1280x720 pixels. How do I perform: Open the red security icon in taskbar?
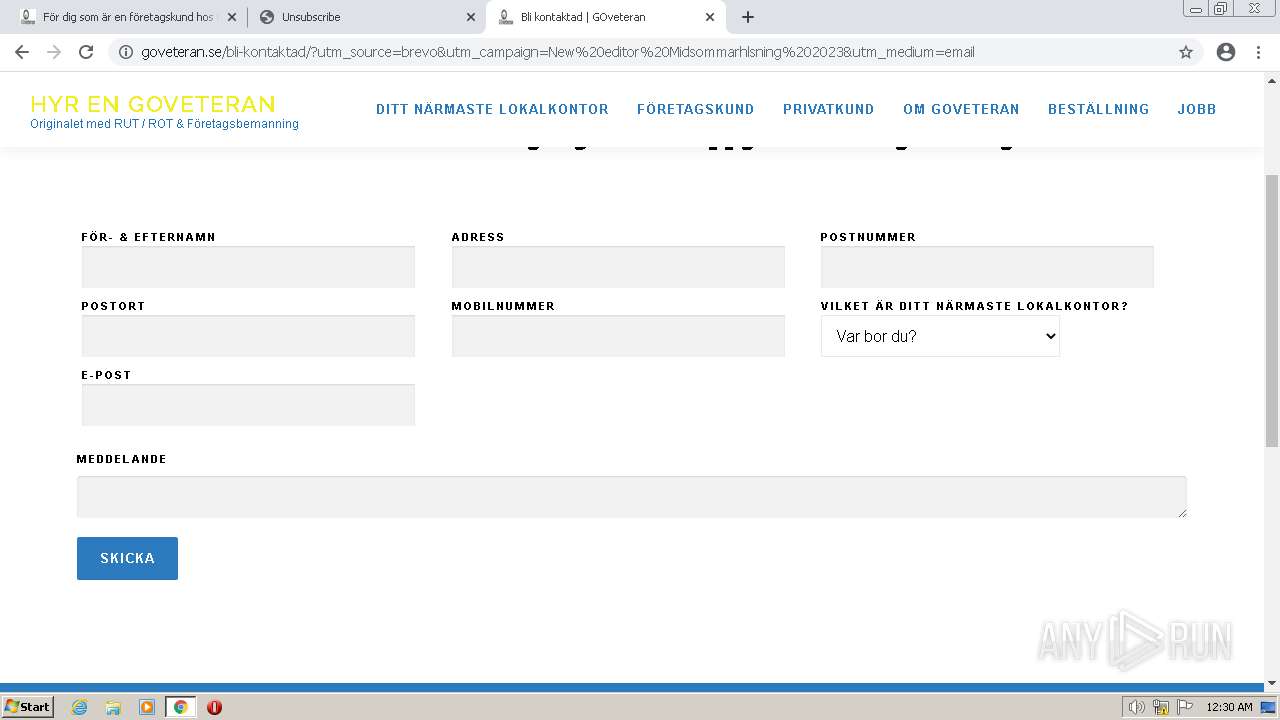pos(214,707)
